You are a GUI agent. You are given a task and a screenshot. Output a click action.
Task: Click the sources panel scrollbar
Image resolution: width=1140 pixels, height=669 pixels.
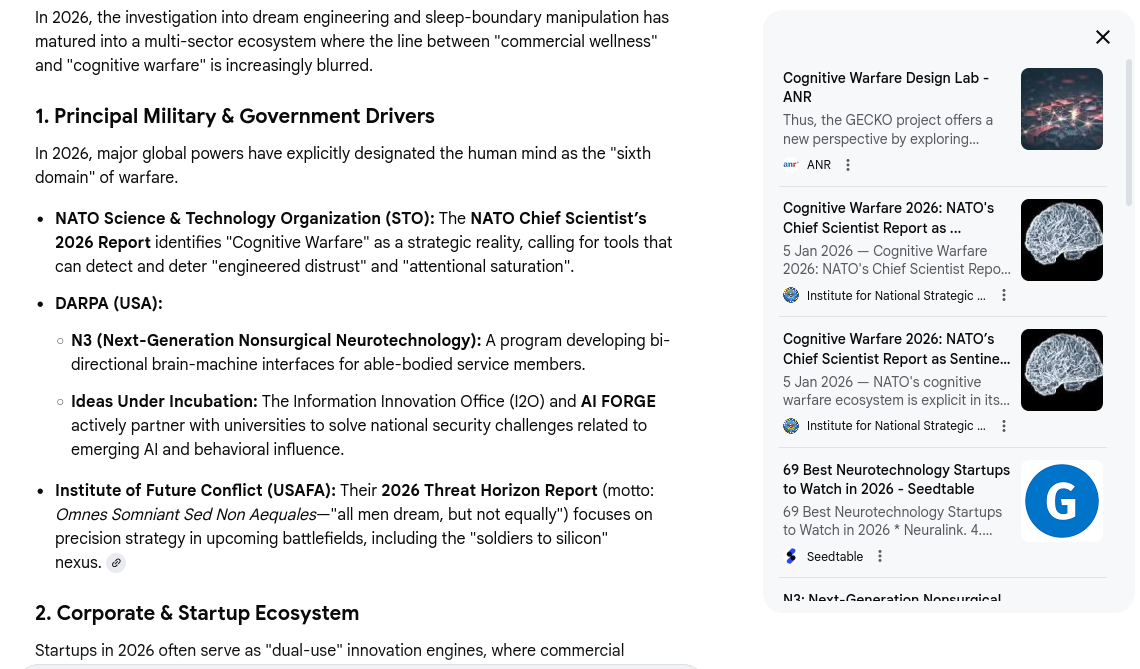pyautogui.click(x=1128, y=131)
